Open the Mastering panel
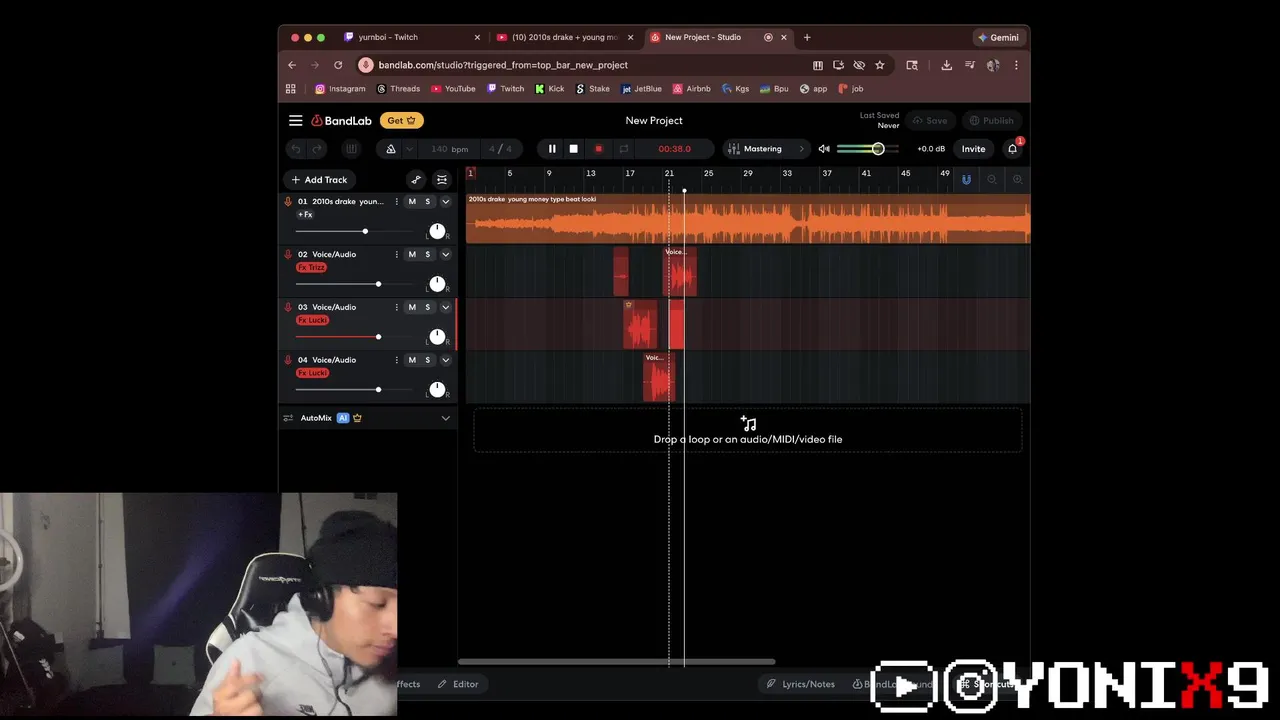Viewport: 1280px width, 720px height. coord(765,149)
